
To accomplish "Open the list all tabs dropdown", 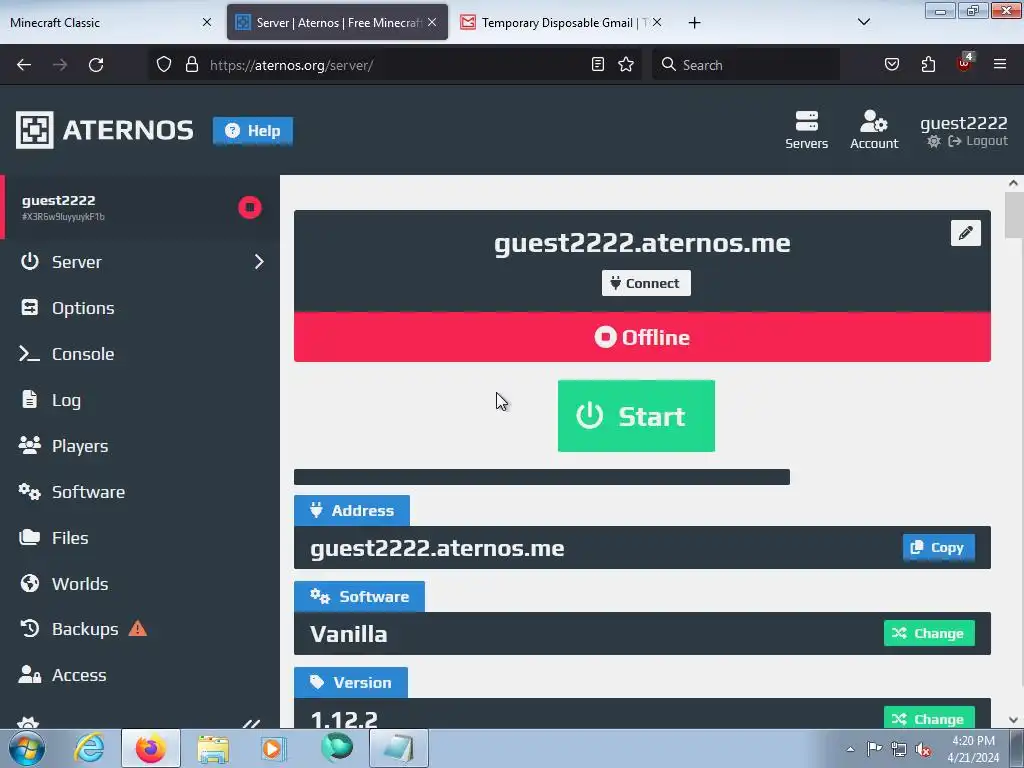I will [863, 22].
